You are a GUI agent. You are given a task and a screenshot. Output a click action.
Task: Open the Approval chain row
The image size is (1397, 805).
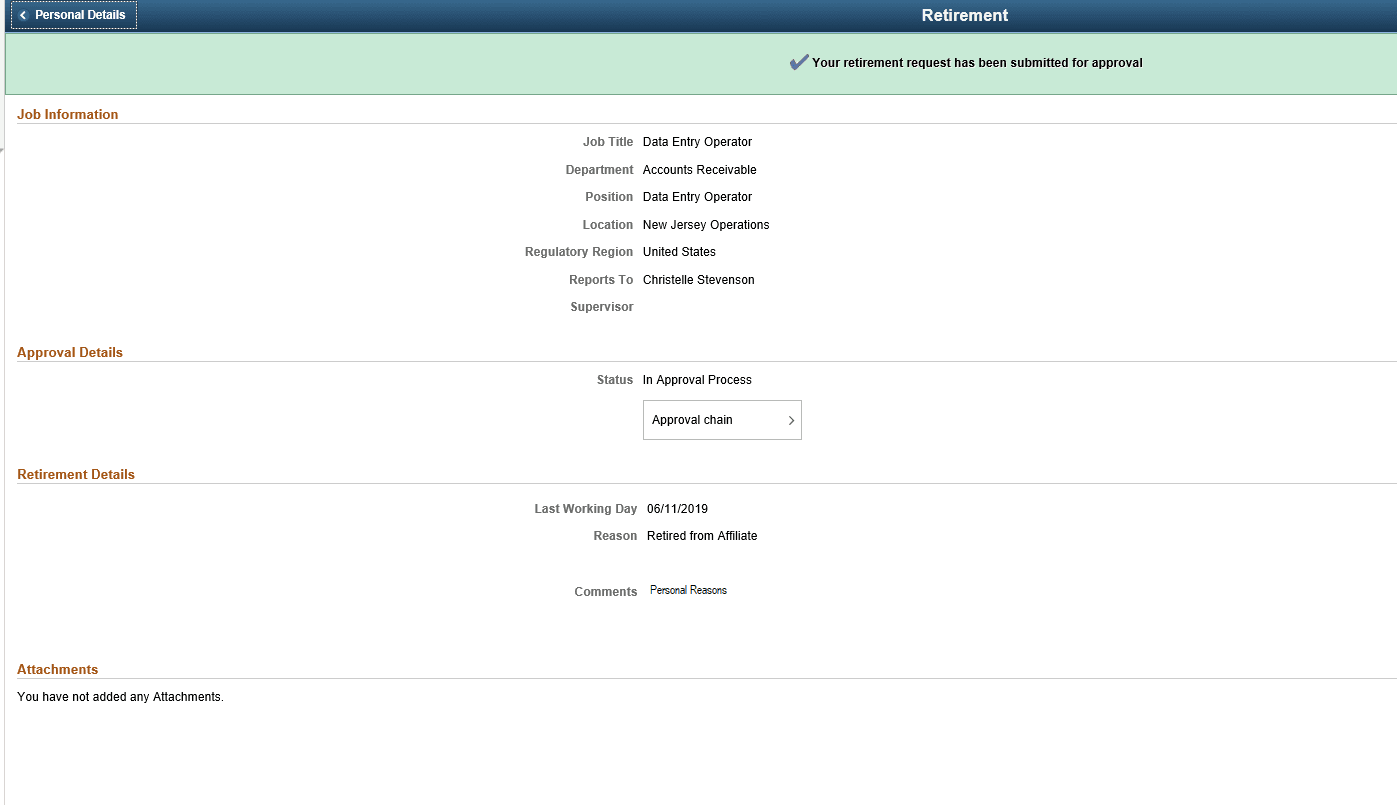[722, 420]
